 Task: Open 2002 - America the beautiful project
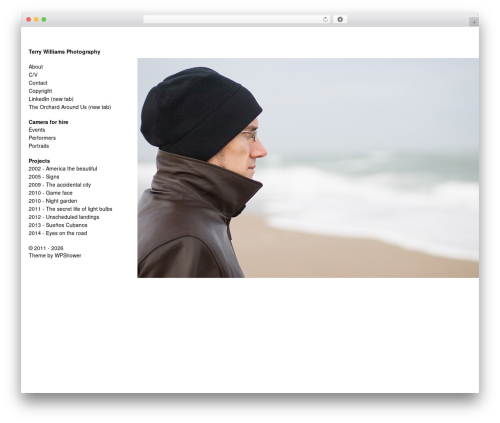point(63,169)
